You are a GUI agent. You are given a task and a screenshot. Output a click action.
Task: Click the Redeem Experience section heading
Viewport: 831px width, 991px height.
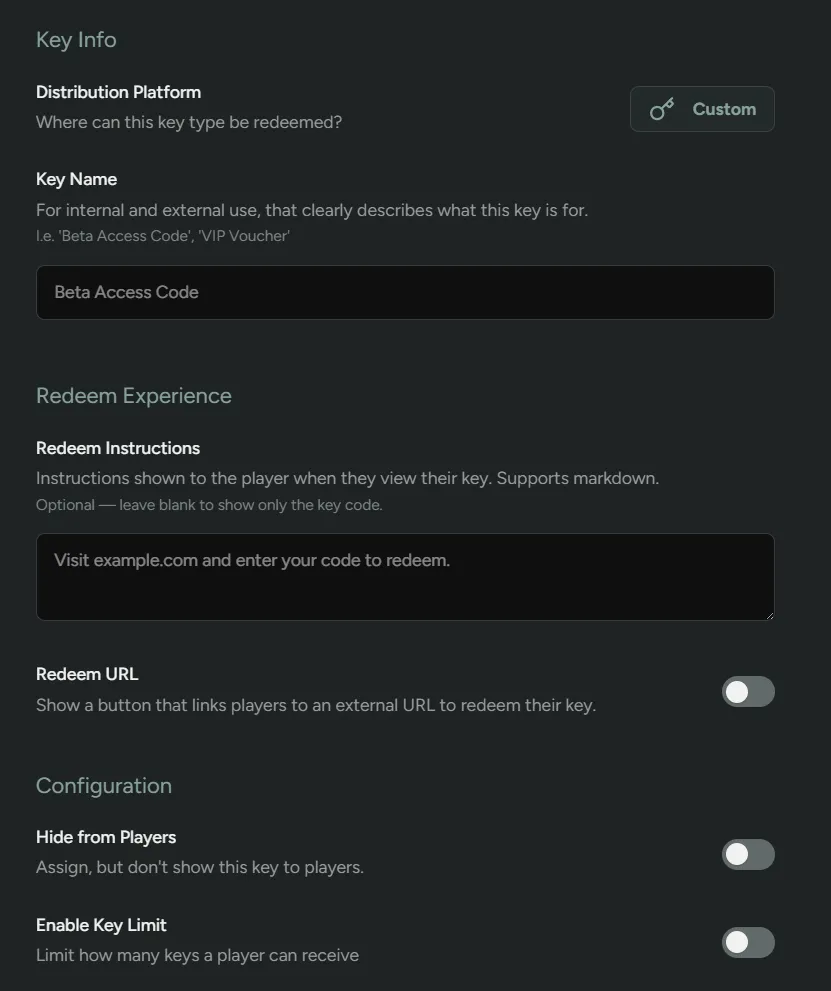coord(134,396)
